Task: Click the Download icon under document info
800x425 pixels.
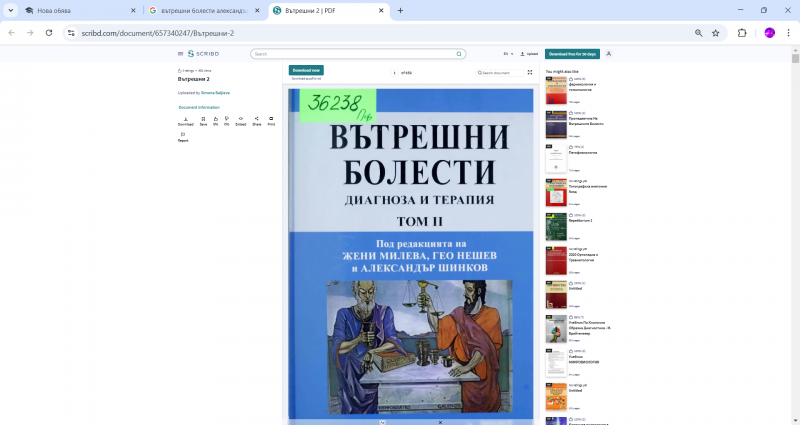Action: click(x=186, y=121)
